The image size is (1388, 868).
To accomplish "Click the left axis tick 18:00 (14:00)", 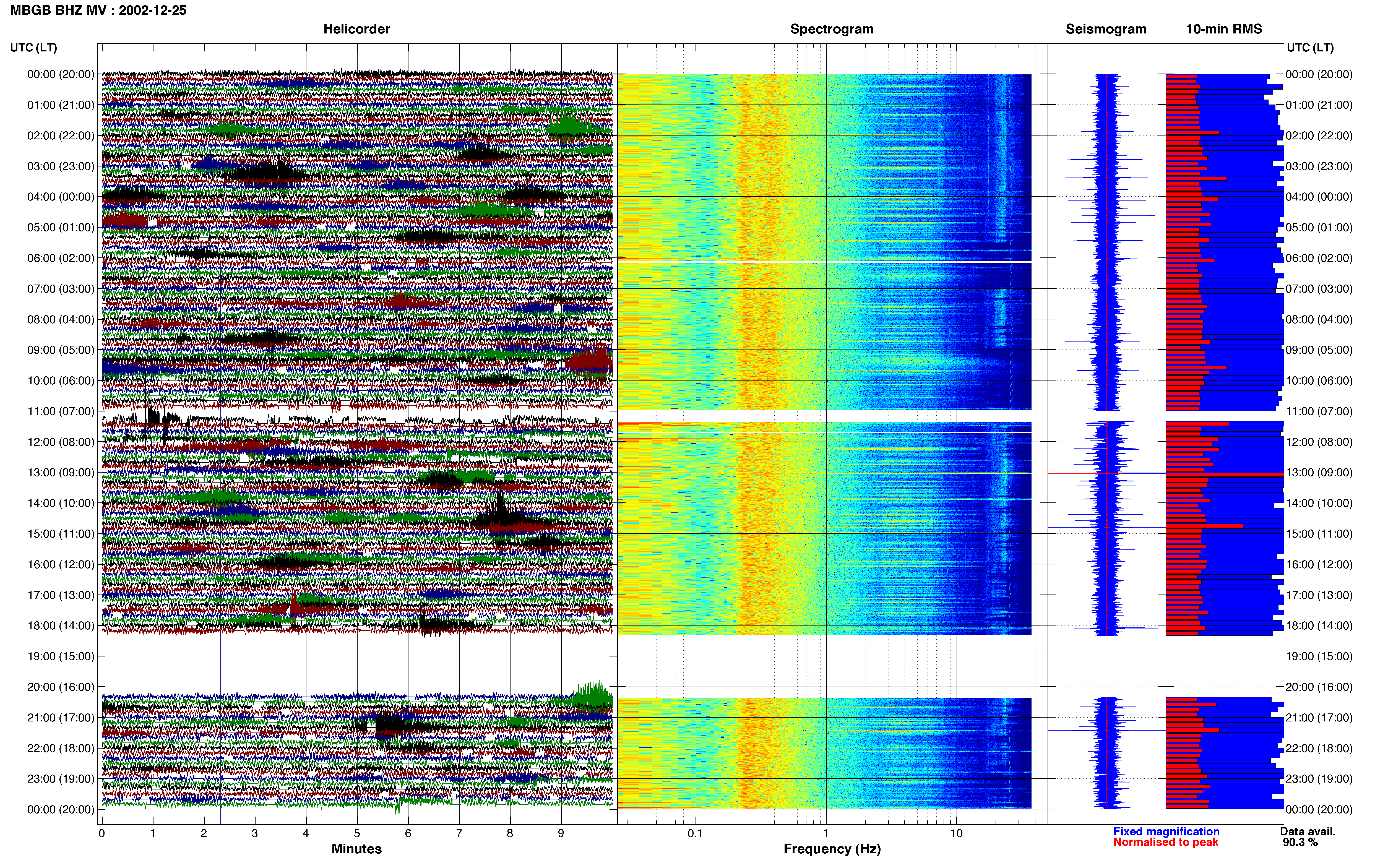I will click(61, 626).
